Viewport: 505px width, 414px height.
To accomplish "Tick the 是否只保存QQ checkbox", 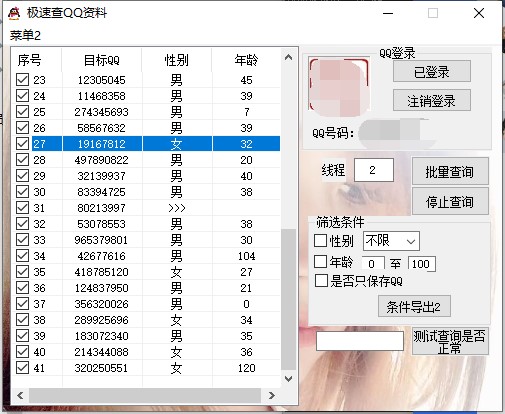I will (321, 281).
